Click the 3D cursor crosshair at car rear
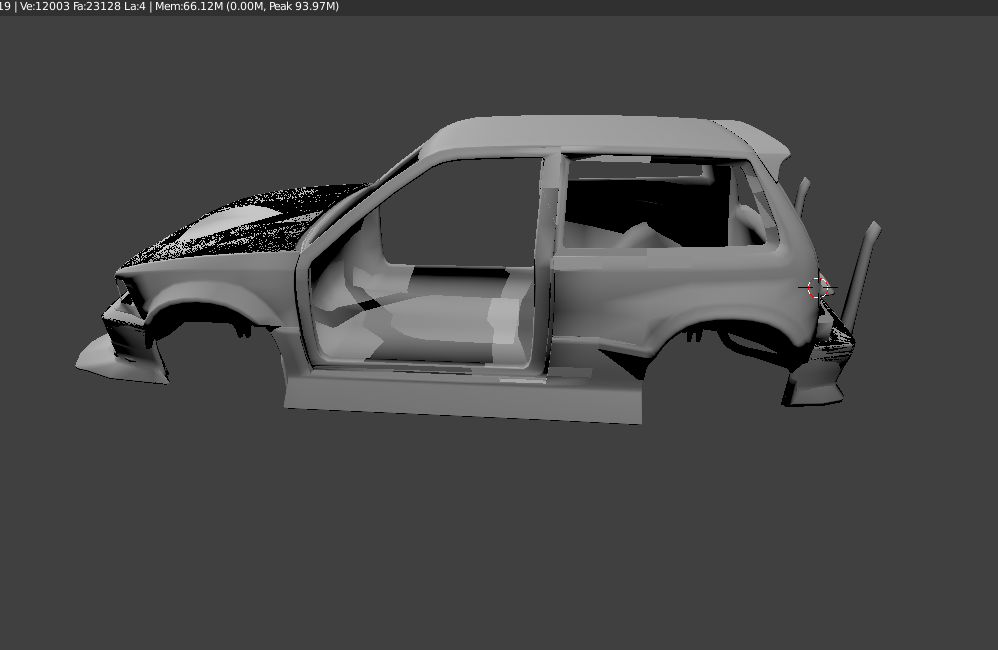Viewport: 998px width, 650px height. pos(818,288)
